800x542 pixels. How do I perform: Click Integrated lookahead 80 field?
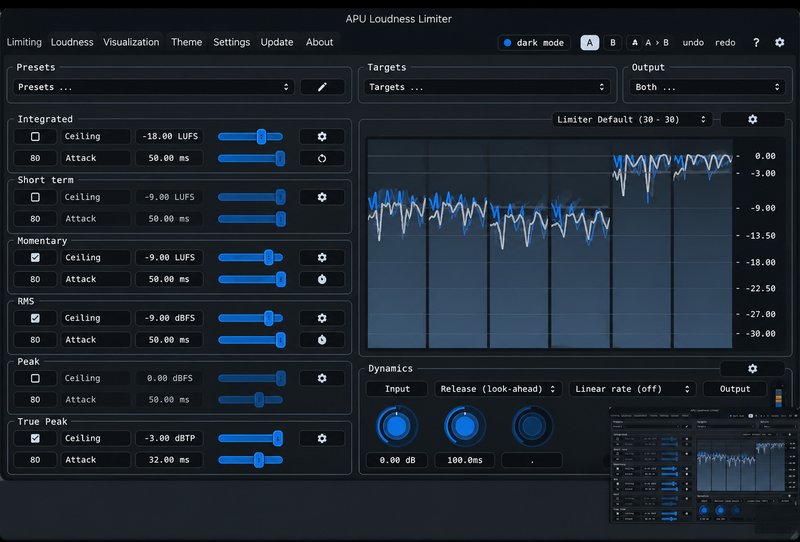pos(35,158)
